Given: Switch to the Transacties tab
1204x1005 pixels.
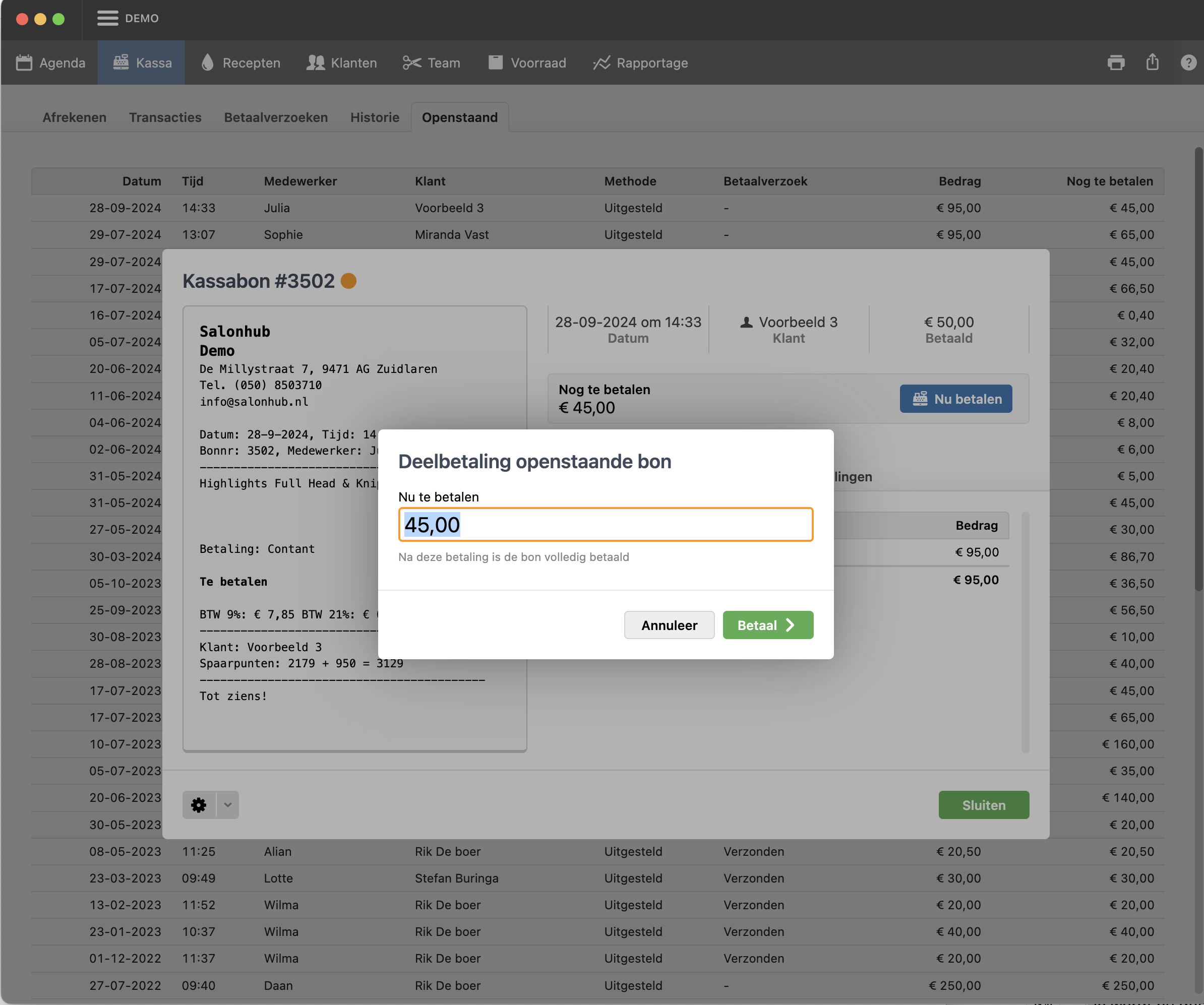Looking at the screenshot, I should coord(165,117).
